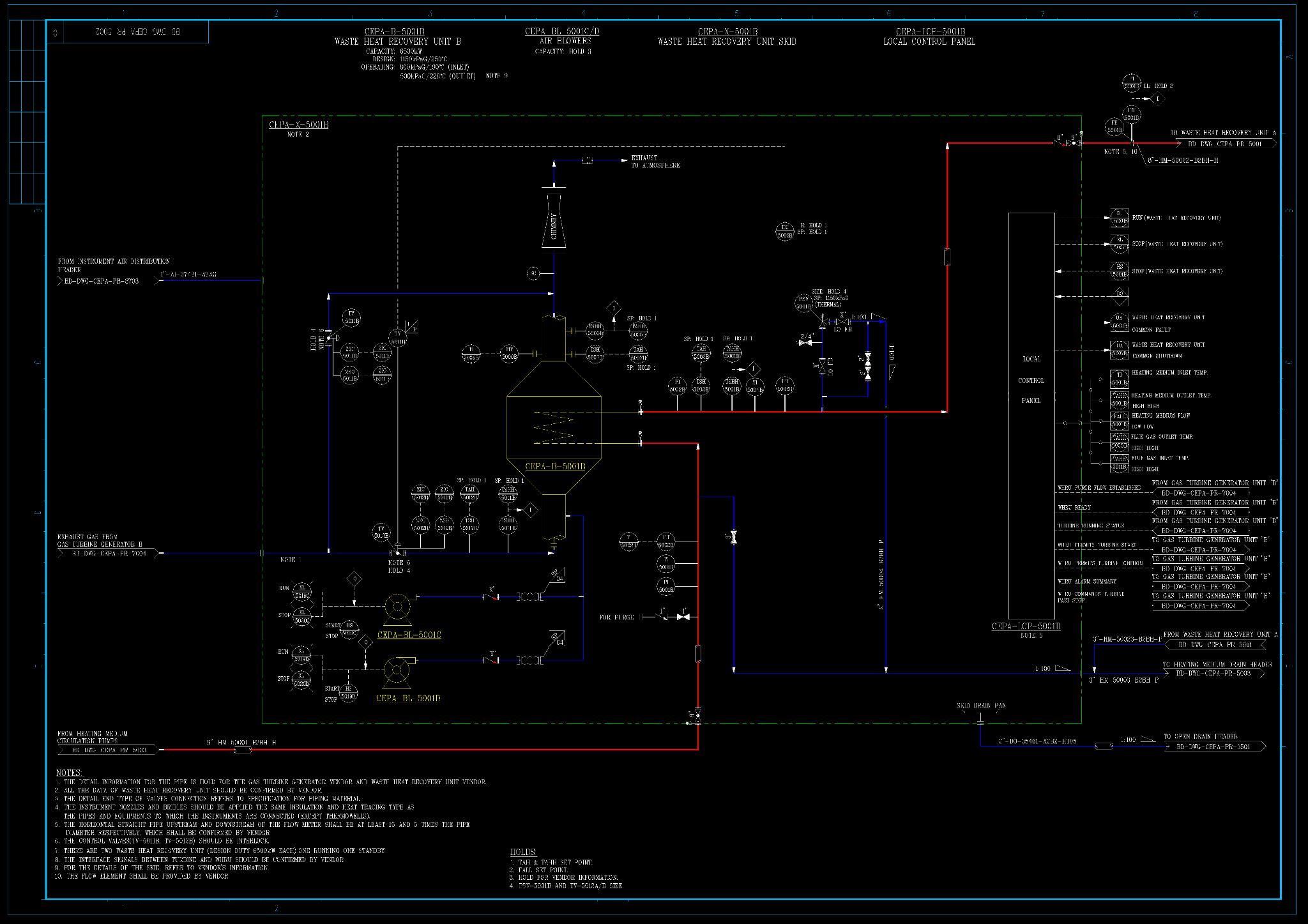Click 'CEPA-LCP-5001B' label under the panel
The height and width of the screenshot is (924, 1308).
[1026, 626]
